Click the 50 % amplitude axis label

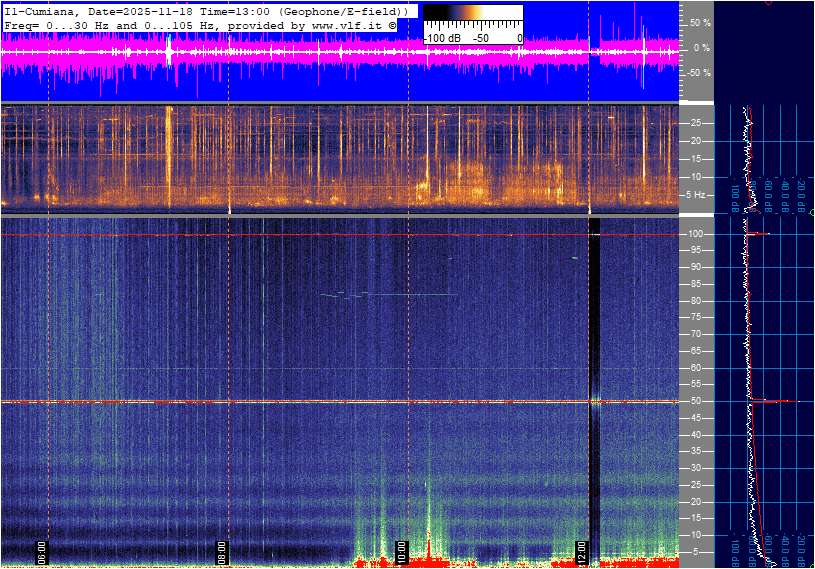699,22
